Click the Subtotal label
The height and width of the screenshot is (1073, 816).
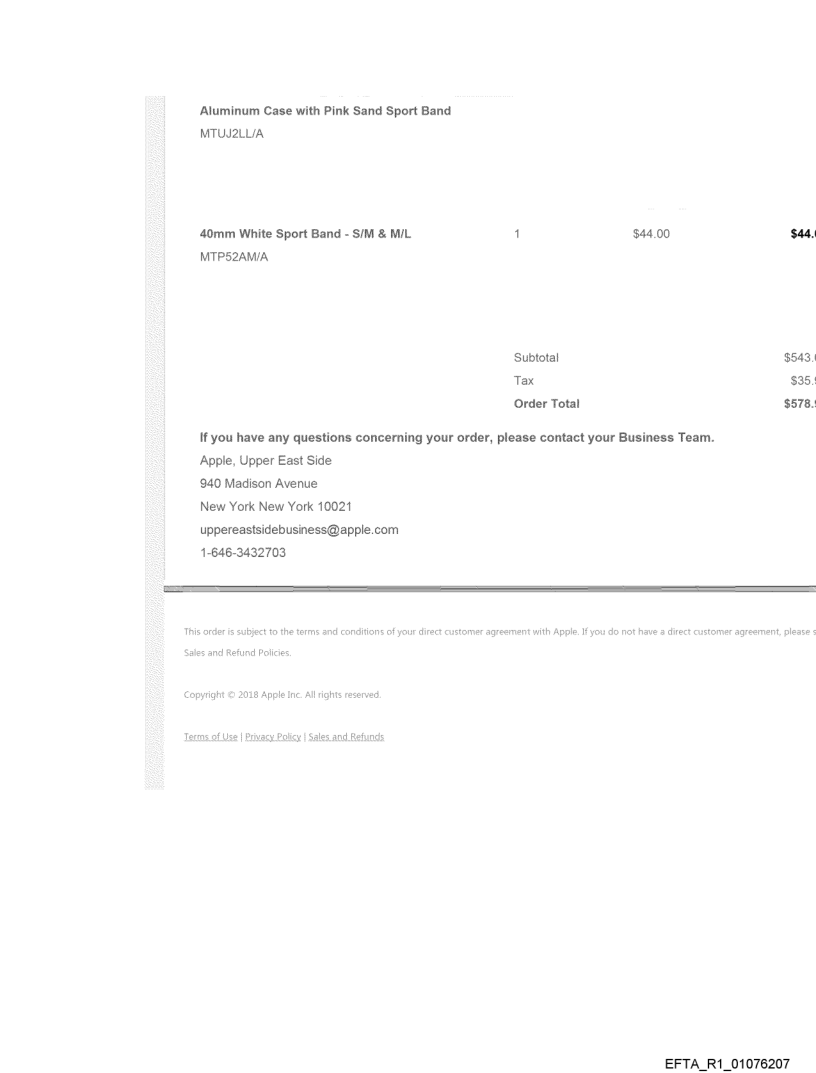(x=536, y=357)
